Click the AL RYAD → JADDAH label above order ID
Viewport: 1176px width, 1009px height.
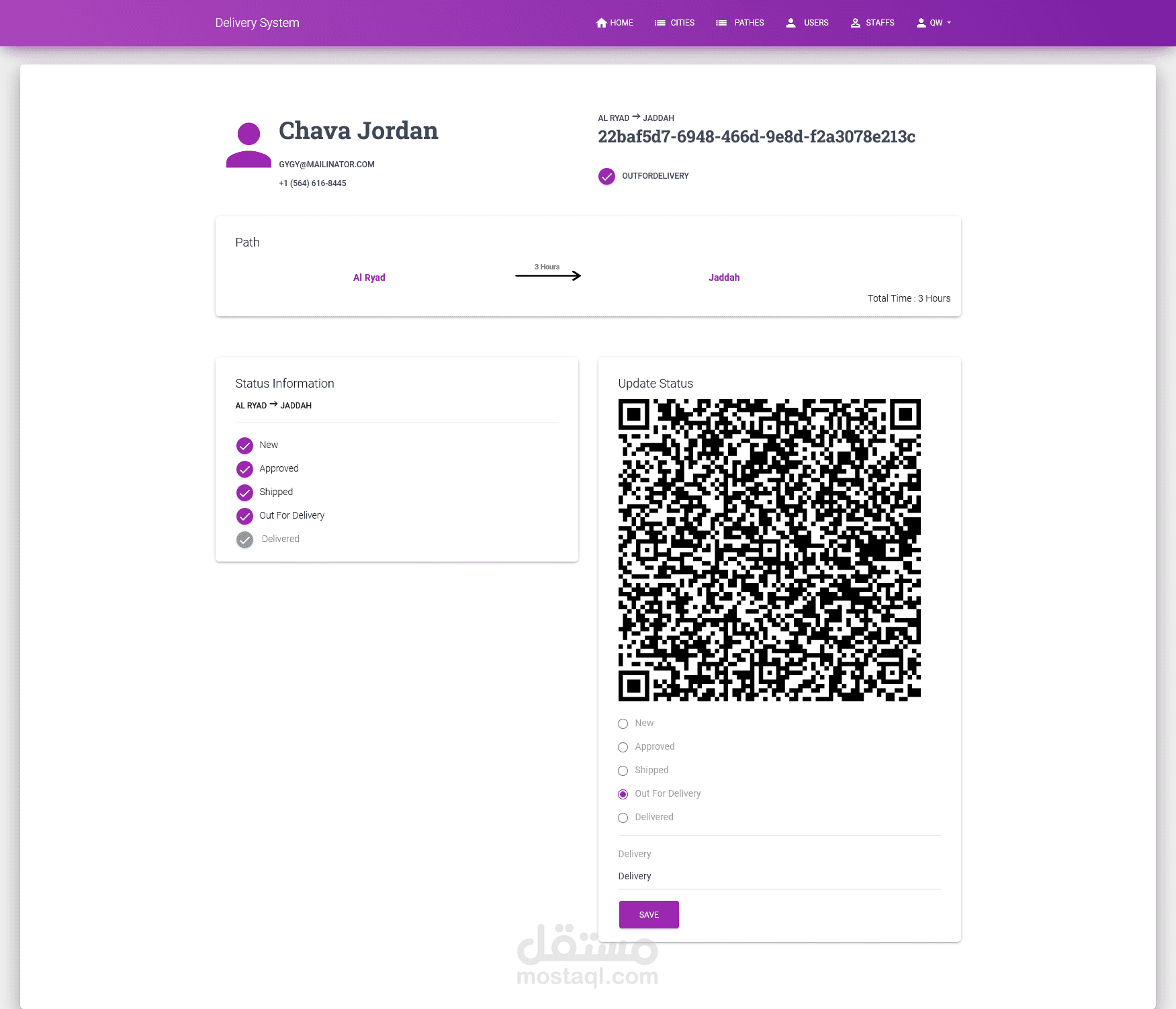pos(636,118)
